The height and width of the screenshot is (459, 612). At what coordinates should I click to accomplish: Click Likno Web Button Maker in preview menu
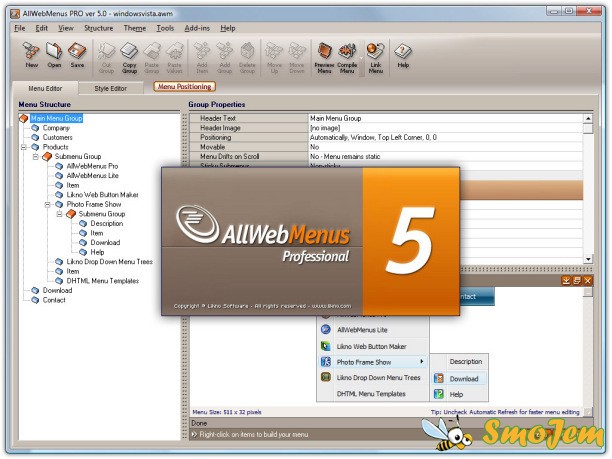(x=373, y=347)
